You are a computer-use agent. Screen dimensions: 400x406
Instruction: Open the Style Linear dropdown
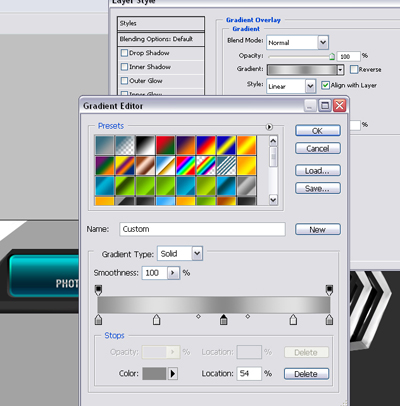pos(291,86)
